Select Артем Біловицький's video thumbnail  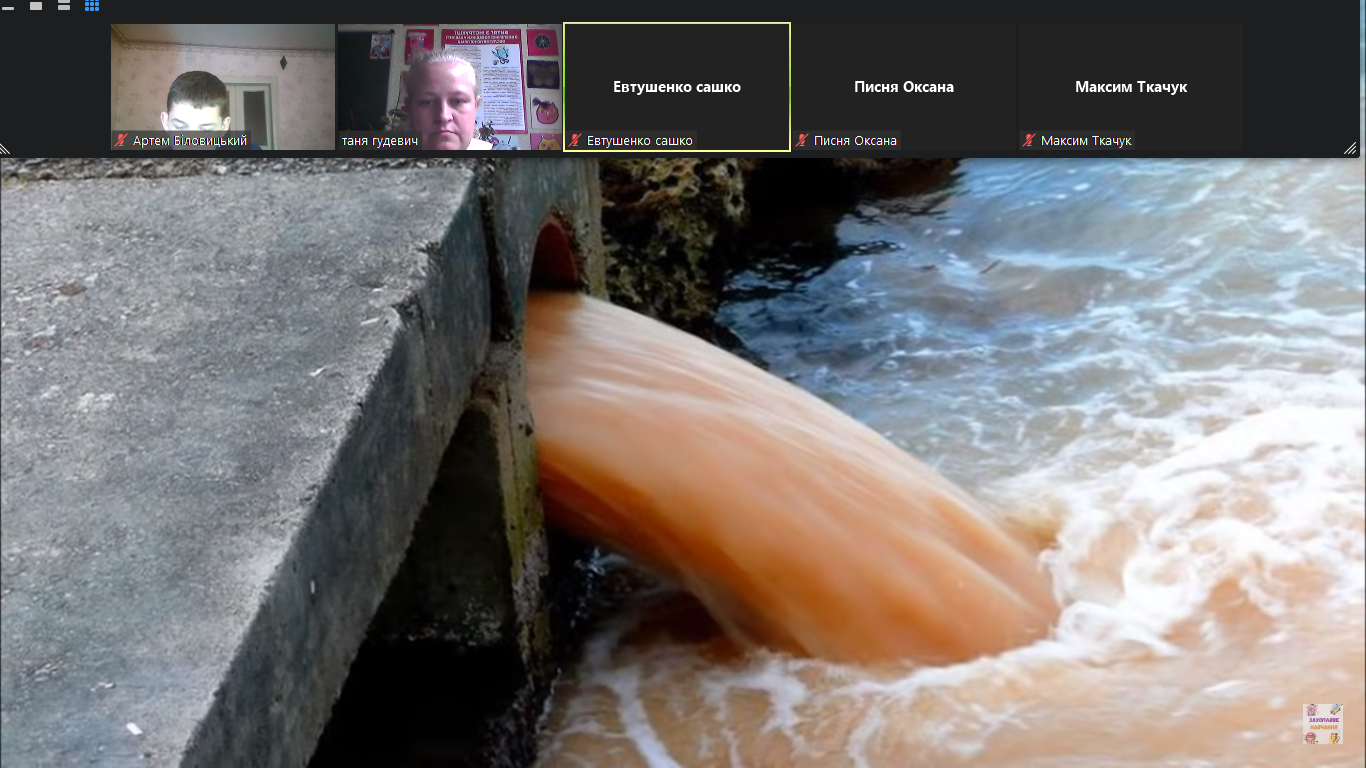pyautogui.click(x=223, y=87)
